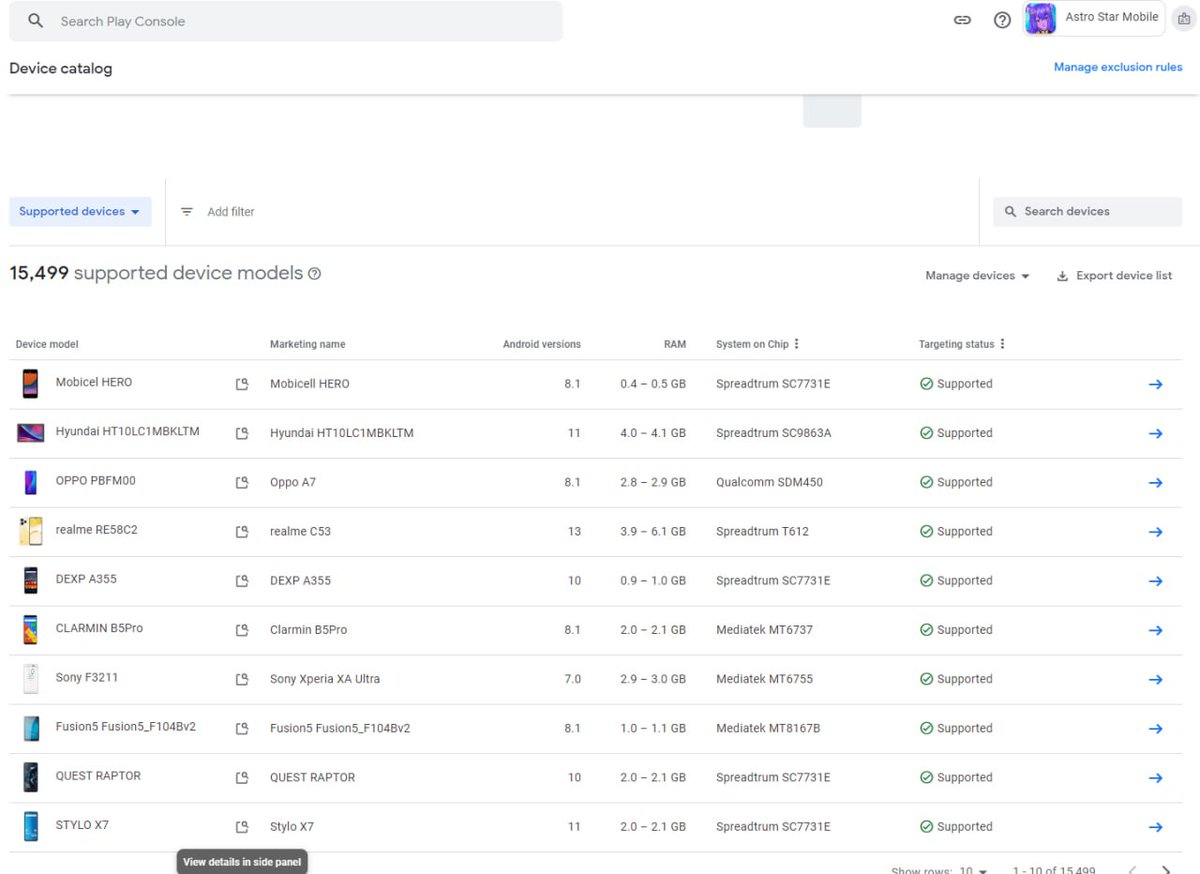Open side panel details for OPPO PBFM00
The width and height of the screenshot is (1200, 874).
pyautogui.click(x=241, y=482)
